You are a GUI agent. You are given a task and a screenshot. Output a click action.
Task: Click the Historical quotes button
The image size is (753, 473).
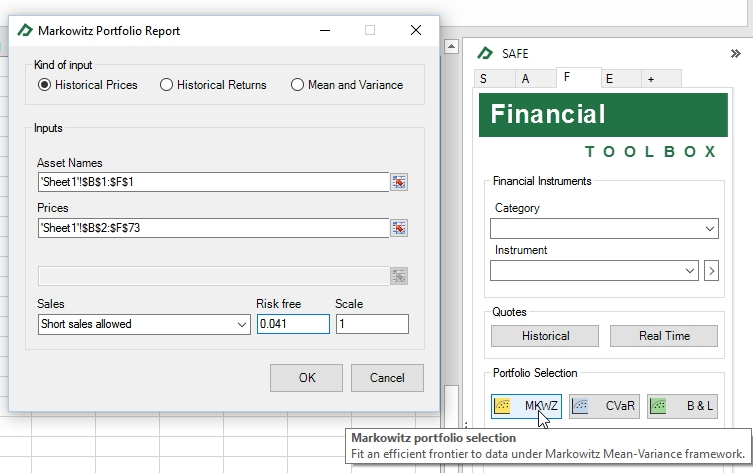point(545,336)
